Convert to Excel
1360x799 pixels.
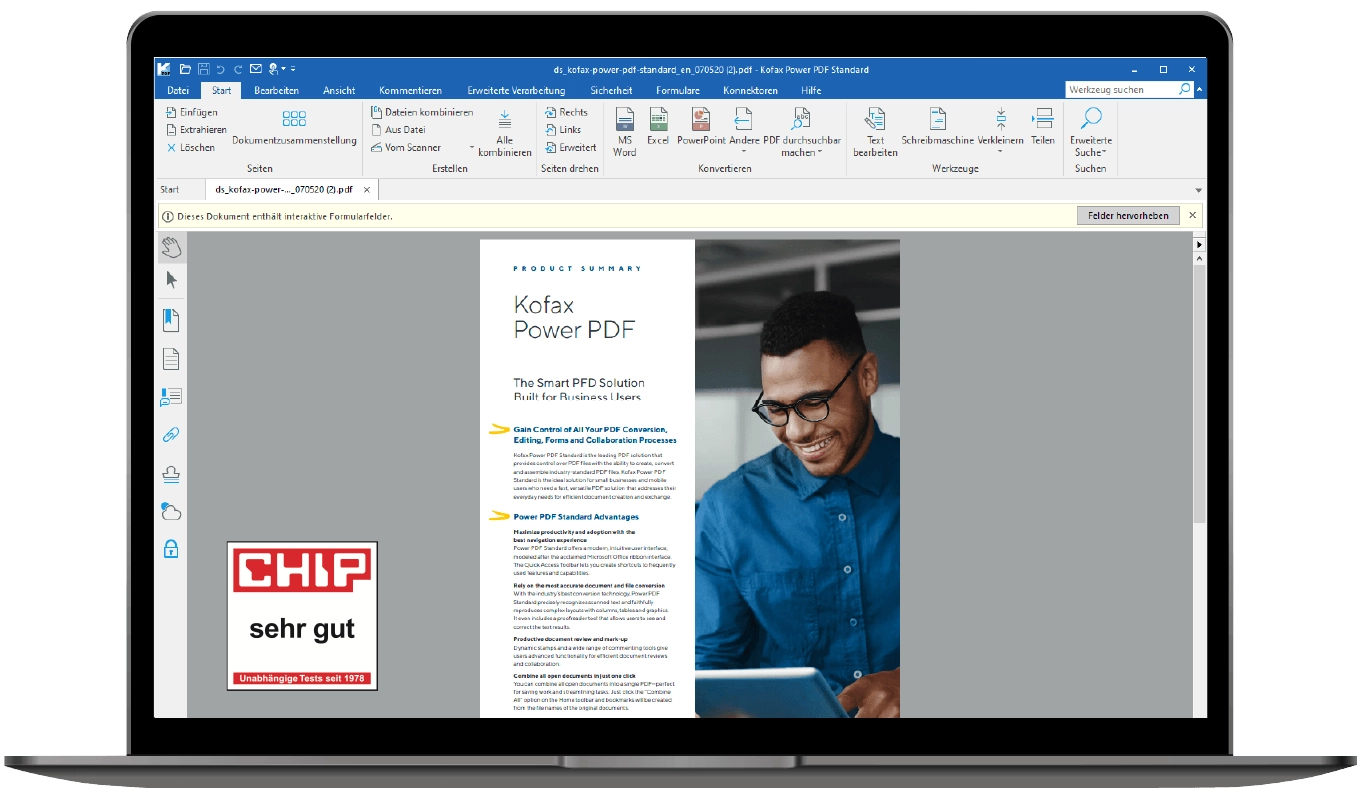[x=658, y=127]
